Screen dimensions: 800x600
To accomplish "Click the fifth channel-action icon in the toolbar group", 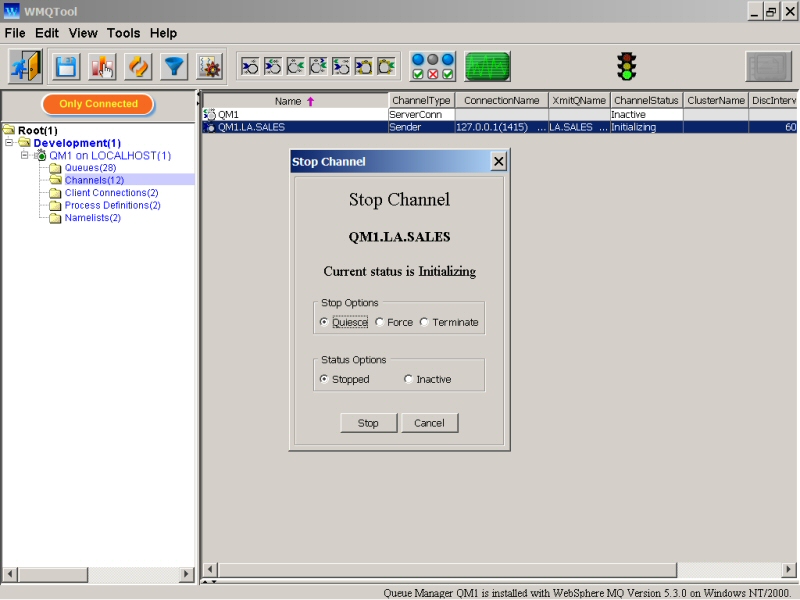I will (341, 66).
